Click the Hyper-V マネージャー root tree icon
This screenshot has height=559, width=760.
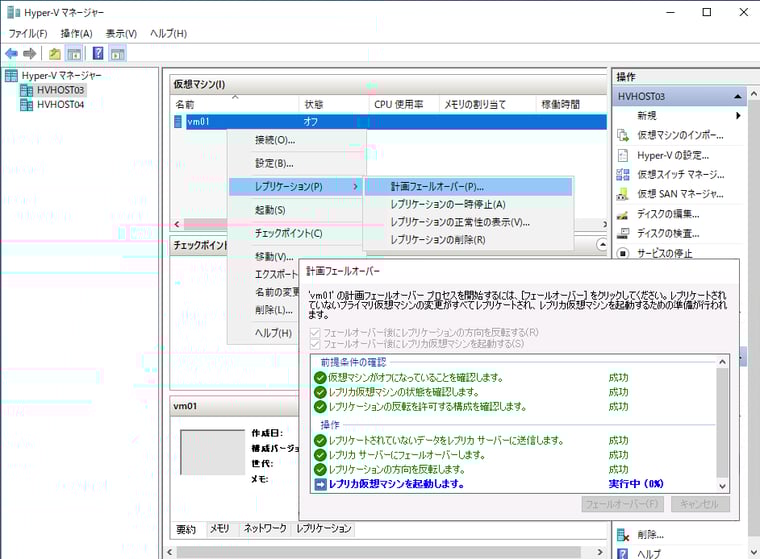coord(11,75)
